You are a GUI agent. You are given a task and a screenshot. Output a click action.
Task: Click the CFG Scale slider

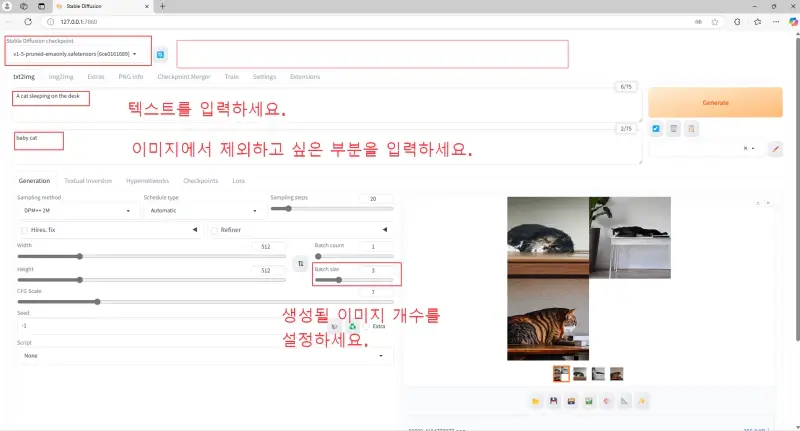click(205, 302)
